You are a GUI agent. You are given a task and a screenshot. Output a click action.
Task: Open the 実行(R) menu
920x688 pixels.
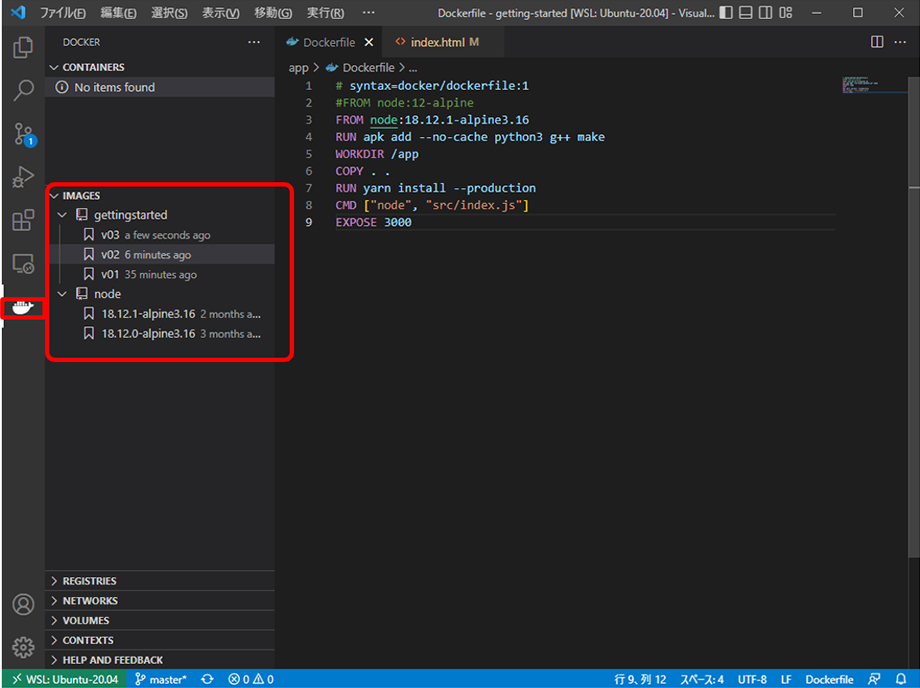(325, 12)
